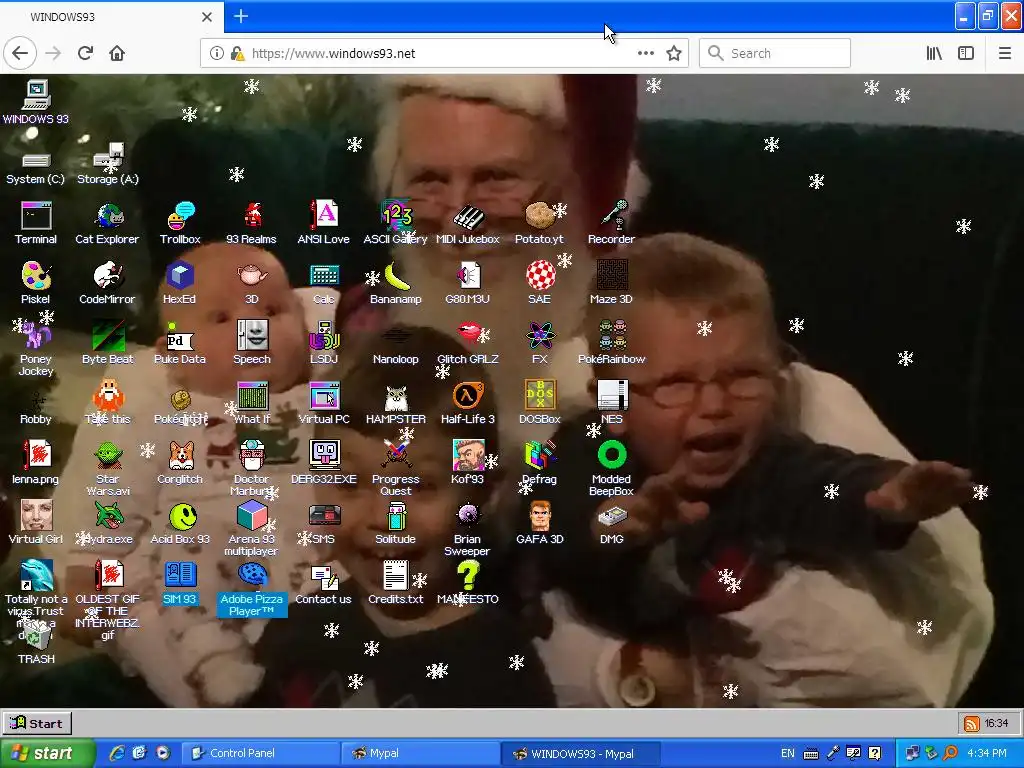Image resolution: width=1024 pixels, height=768 pixels.
Task: Bookmark this page with the star
Action: [674, 54]
